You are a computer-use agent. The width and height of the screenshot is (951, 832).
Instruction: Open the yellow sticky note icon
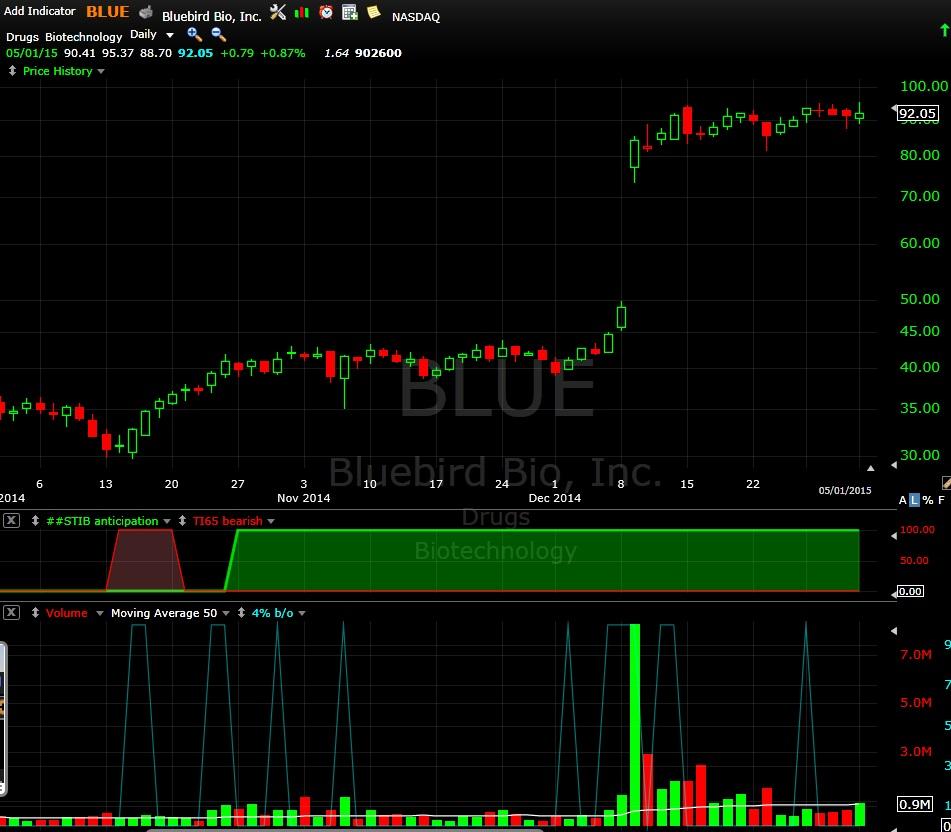(x=374, y=12)
